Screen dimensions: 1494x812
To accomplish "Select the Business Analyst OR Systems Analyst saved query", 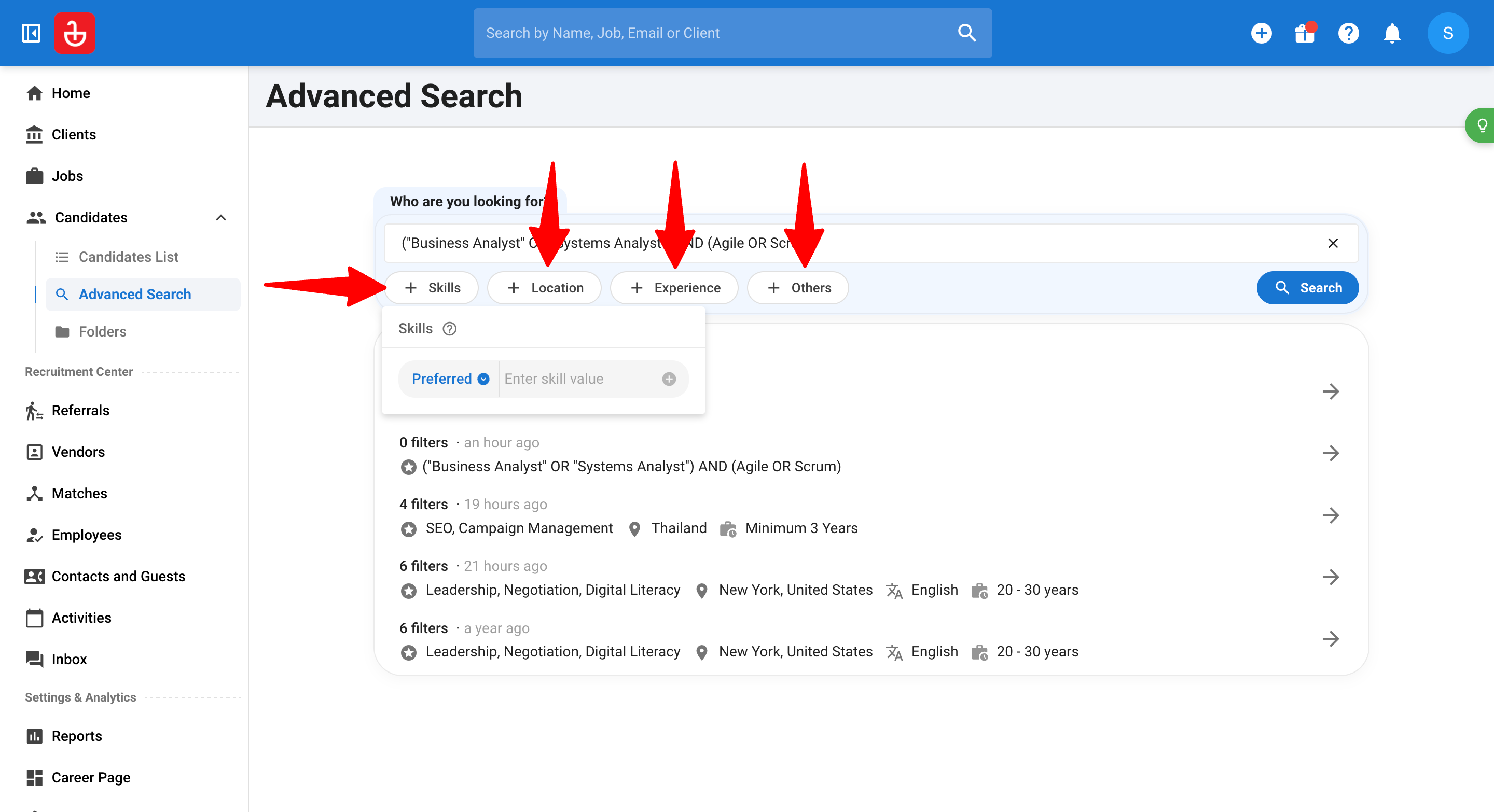I will point(631,467).
